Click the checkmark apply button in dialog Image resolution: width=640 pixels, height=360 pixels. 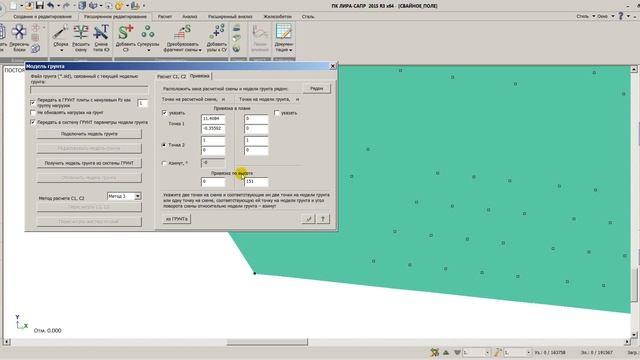point(308,219)
